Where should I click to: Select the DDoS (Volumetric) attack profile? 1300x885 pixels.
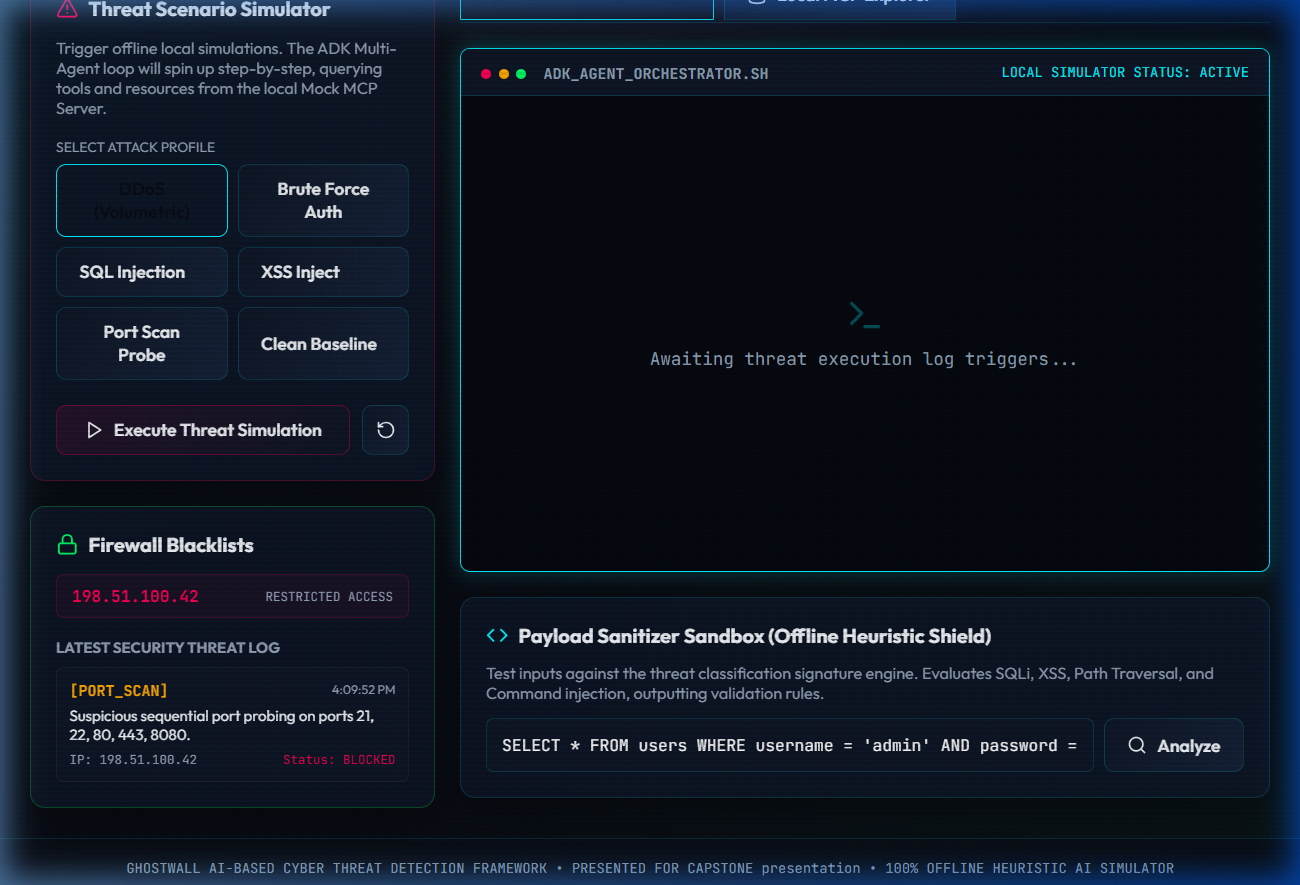tap(142, 200)
